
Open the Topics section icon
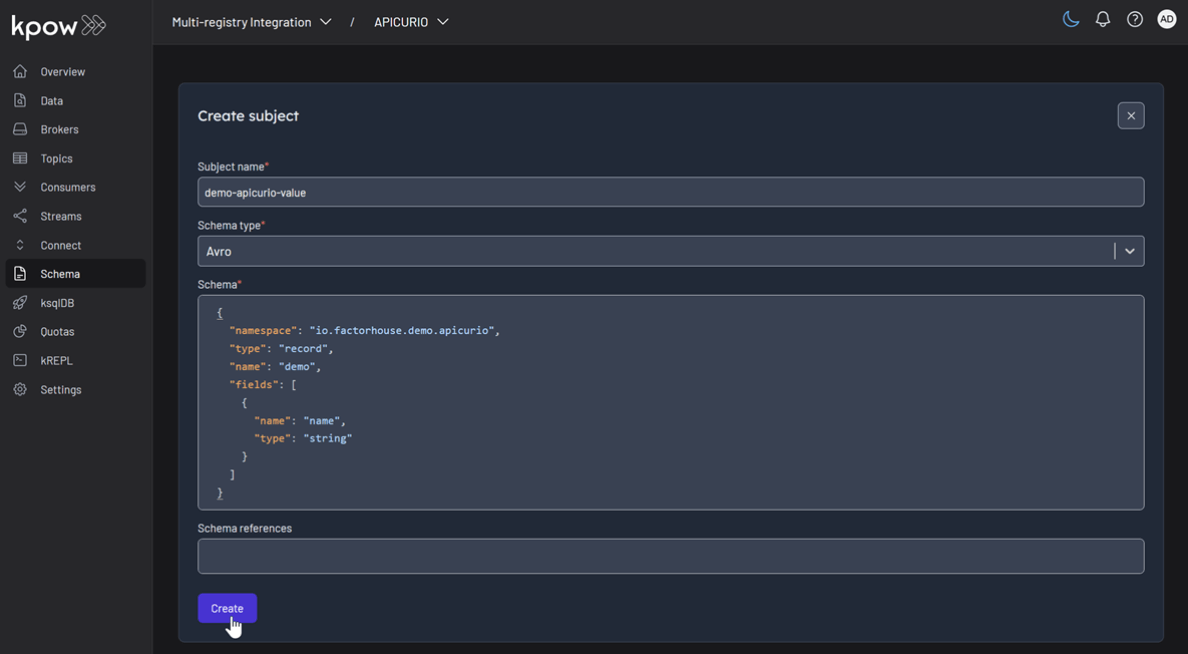coord(19,158)
